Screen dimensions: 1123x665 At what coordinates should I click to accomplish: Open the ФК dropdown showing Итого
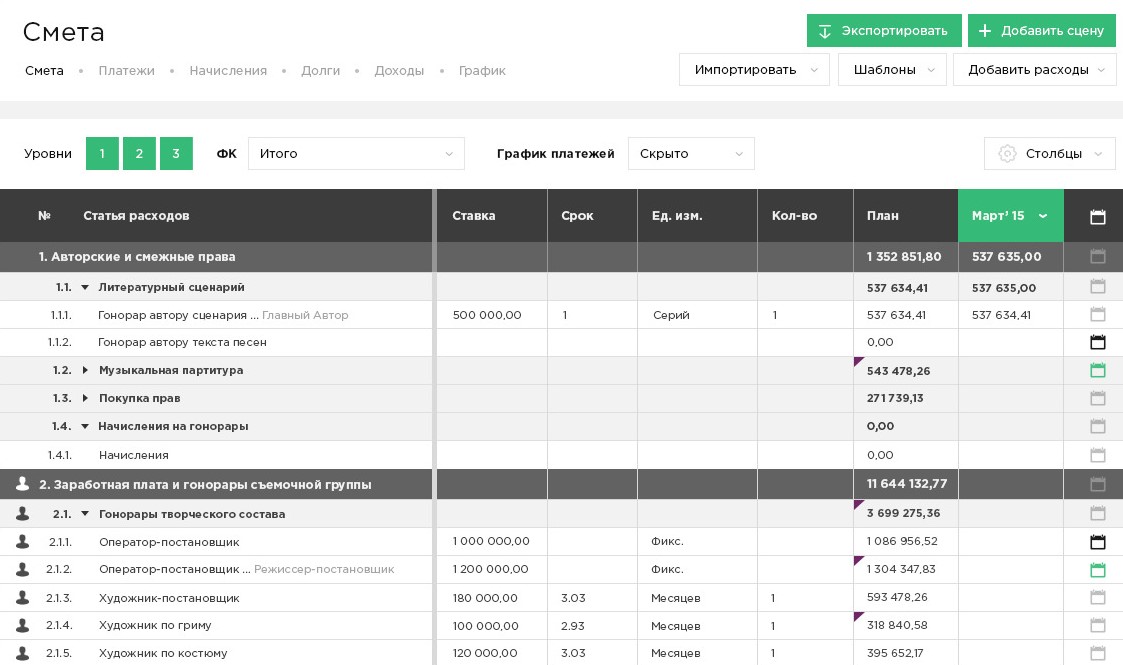click(356, 154)
